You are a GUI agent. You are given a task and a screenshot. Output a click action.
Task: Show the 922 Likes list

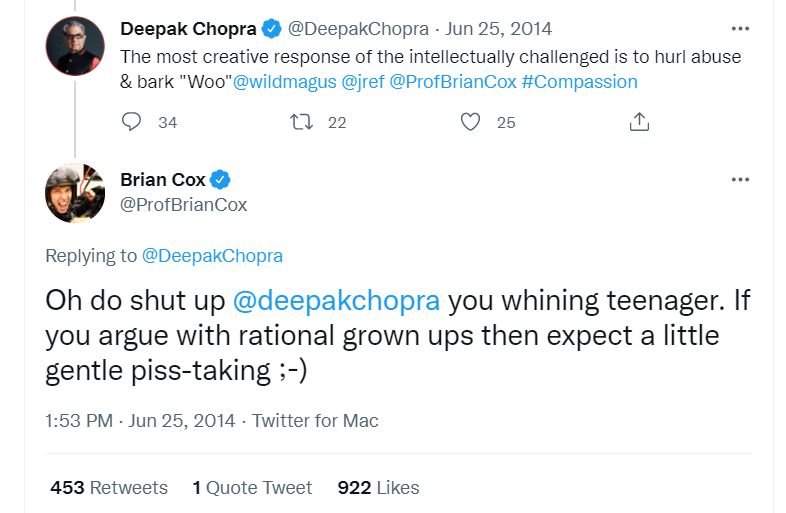[378, 488]
